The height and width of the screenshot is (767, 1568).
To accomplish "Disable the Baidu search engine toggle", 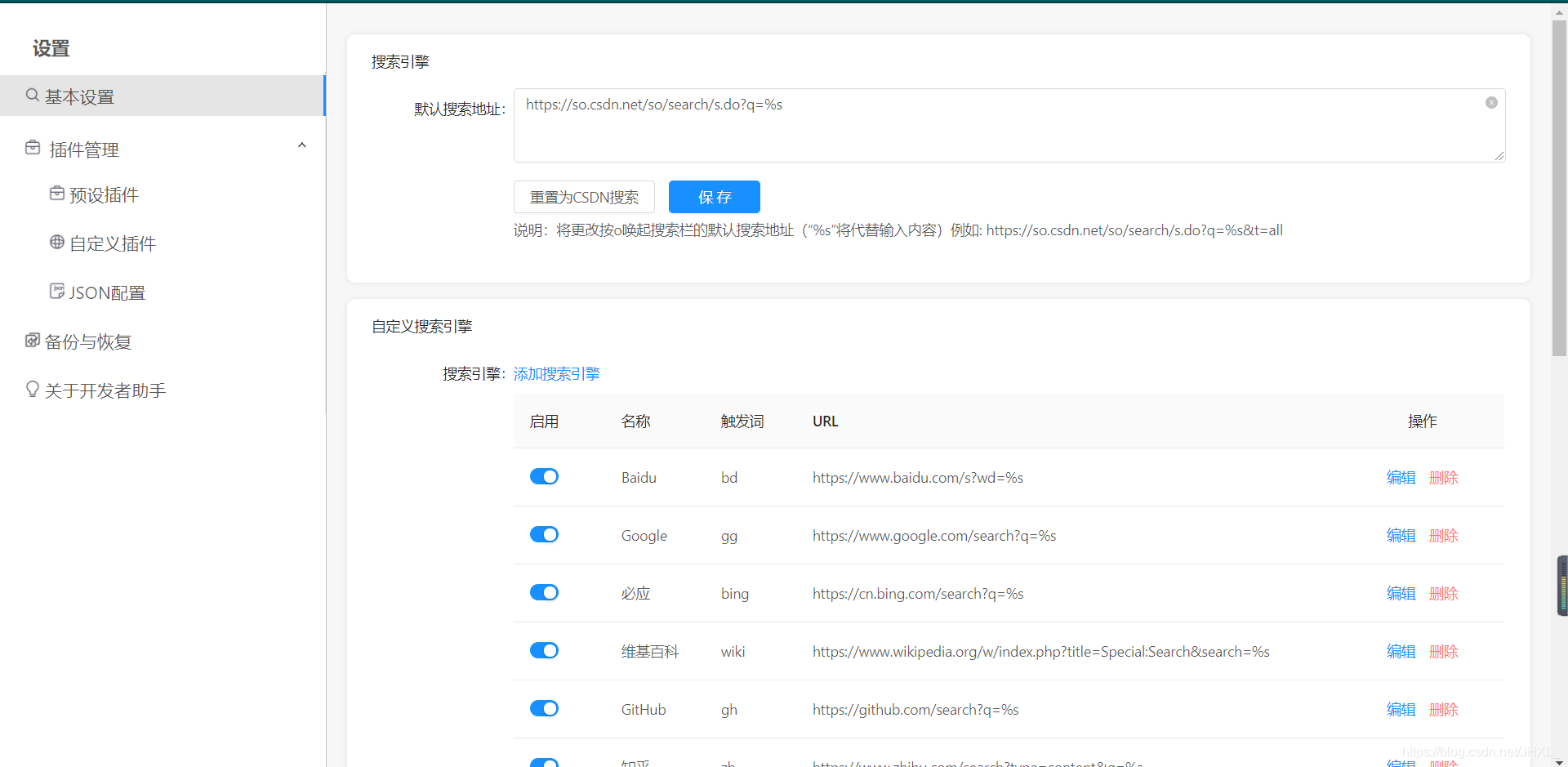I will point(544,476).
